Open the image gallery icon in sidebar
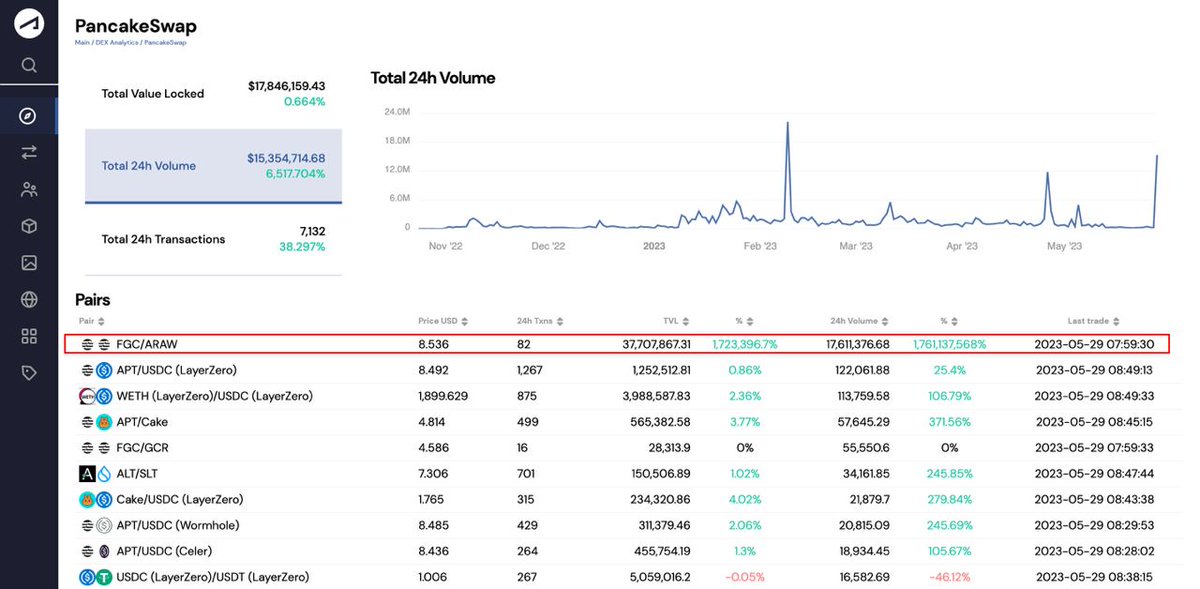Image resolution: width=1200 pixels, height=589 pixels. [29, 263]
